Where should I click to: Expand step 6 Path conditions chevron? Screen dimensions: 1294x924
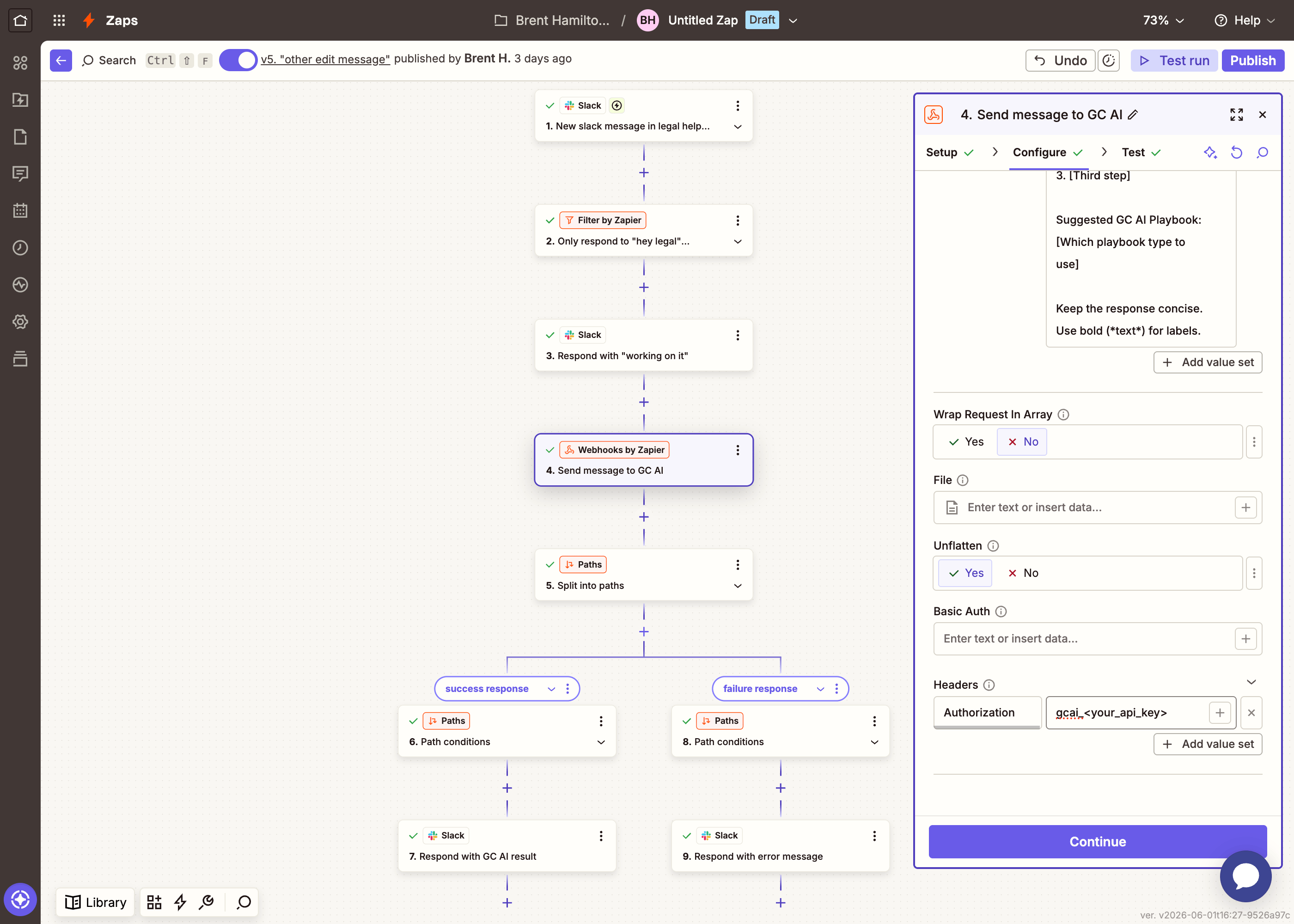tap(601, 742)
